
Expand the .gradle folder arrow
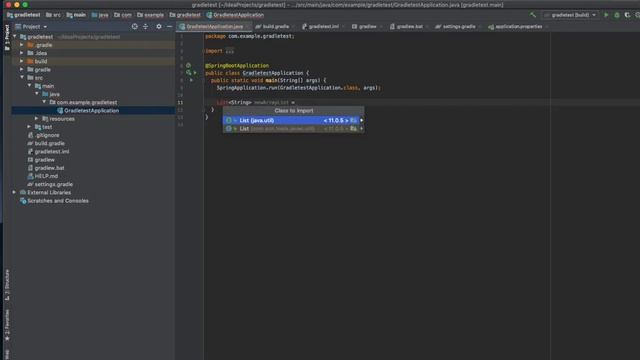(22, 45)
